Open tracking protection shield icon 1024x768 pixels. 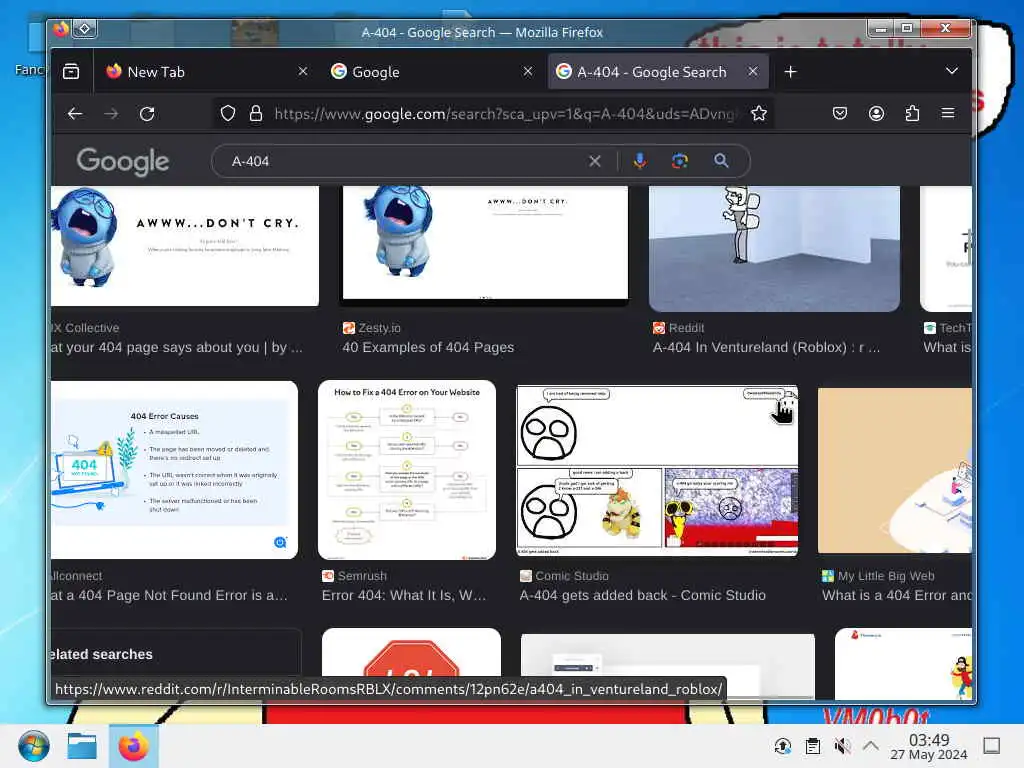click(228, 114)
